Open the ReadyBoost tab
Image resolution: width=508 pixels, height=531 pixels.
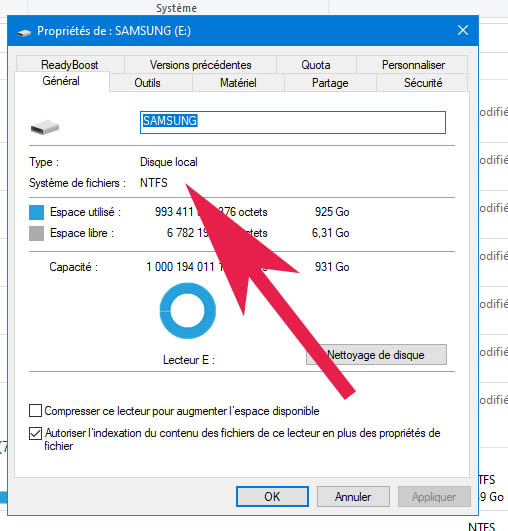pyautogui.click(x=70, y=64)
